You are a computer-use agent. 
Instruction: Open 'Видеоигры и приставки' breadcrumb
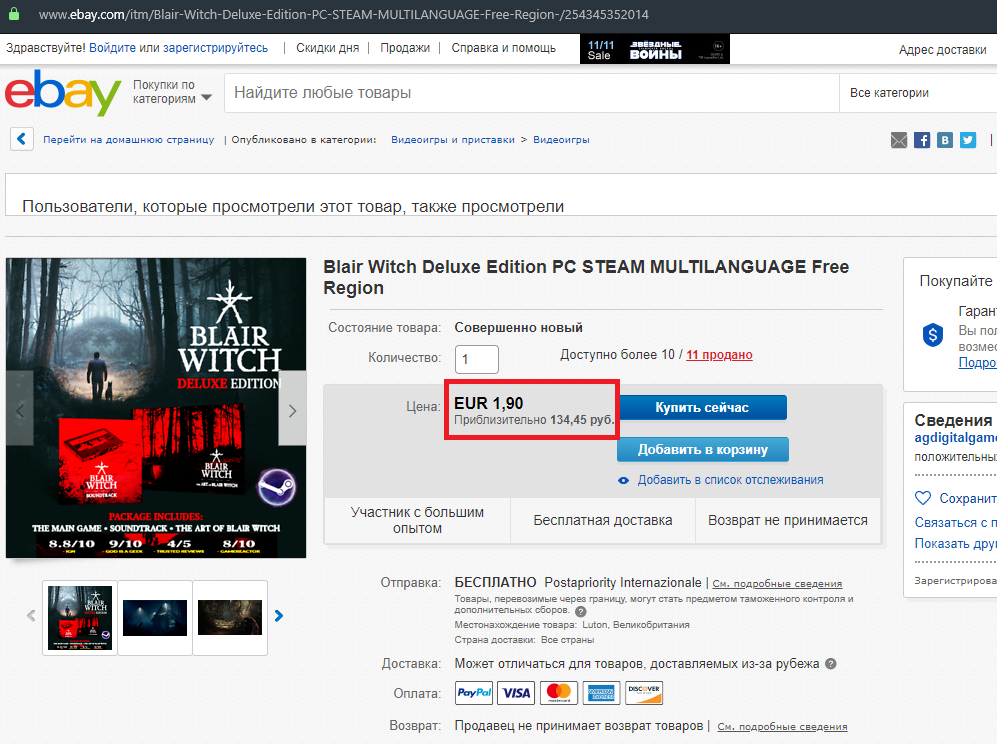(453, 140)
